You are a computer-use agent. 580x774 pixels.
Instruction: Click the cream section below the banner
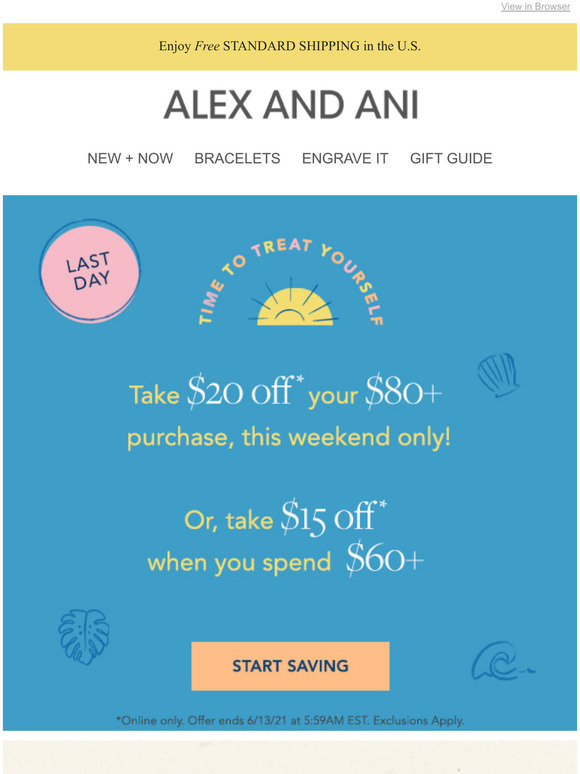[x=290, y=757]
